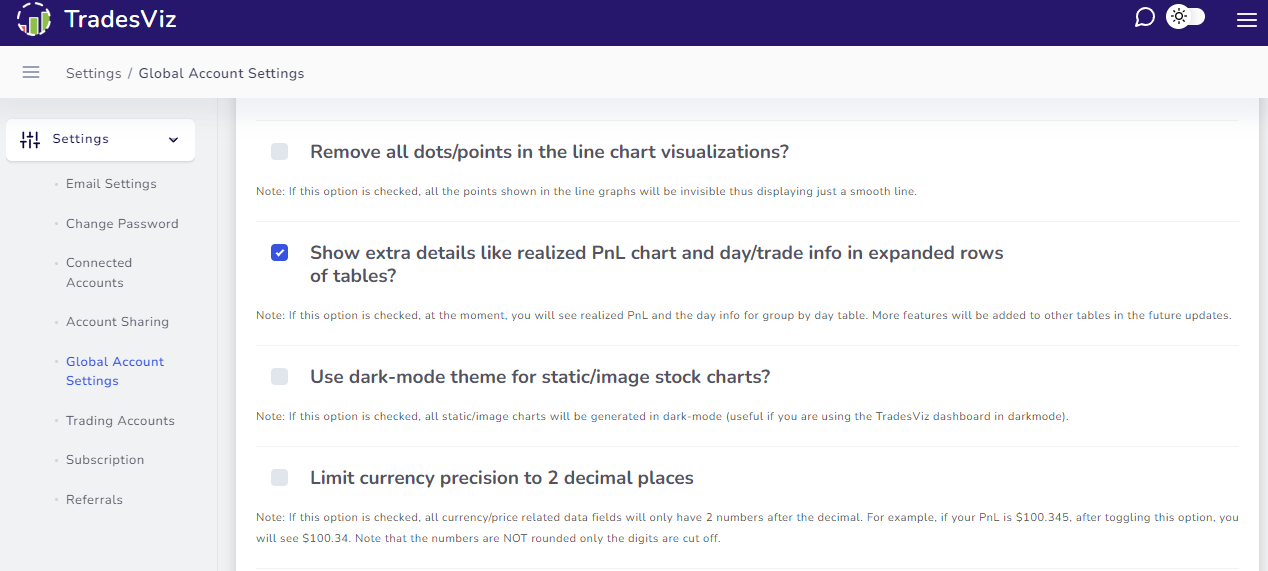The image size is (1268, 571).
Task: Enable dark-mode theme for static charts checkbox
Action: point(279,376)
